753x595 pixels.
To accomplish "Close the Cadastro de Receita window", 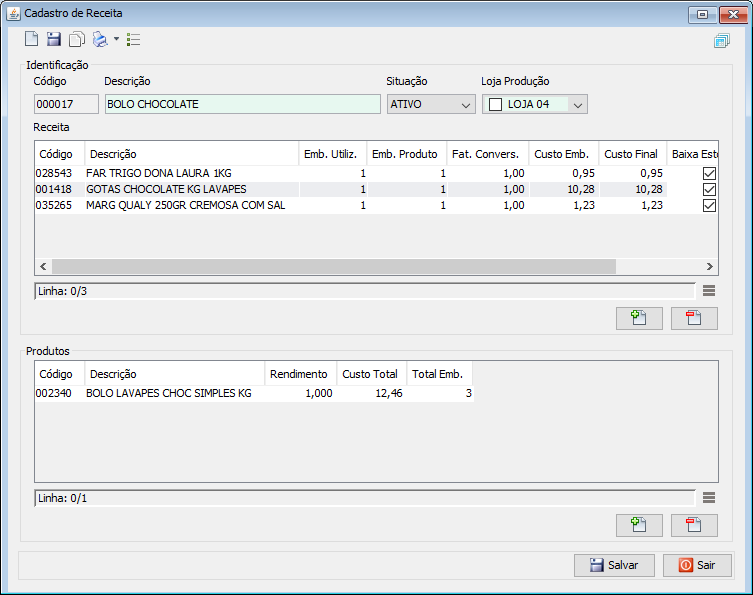I will click(x=733, y=14).
